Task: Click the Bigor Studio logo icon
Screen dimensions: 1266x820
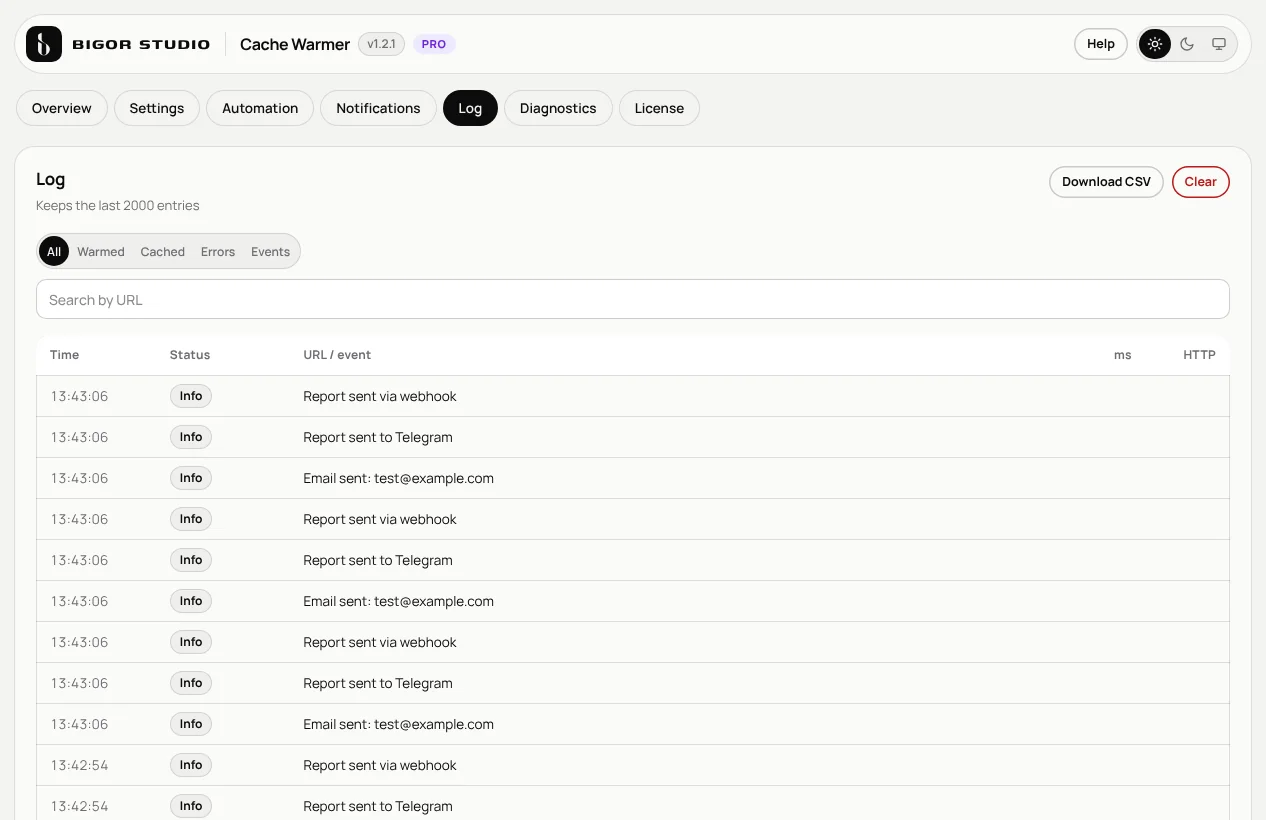Action: click(44, 44)
